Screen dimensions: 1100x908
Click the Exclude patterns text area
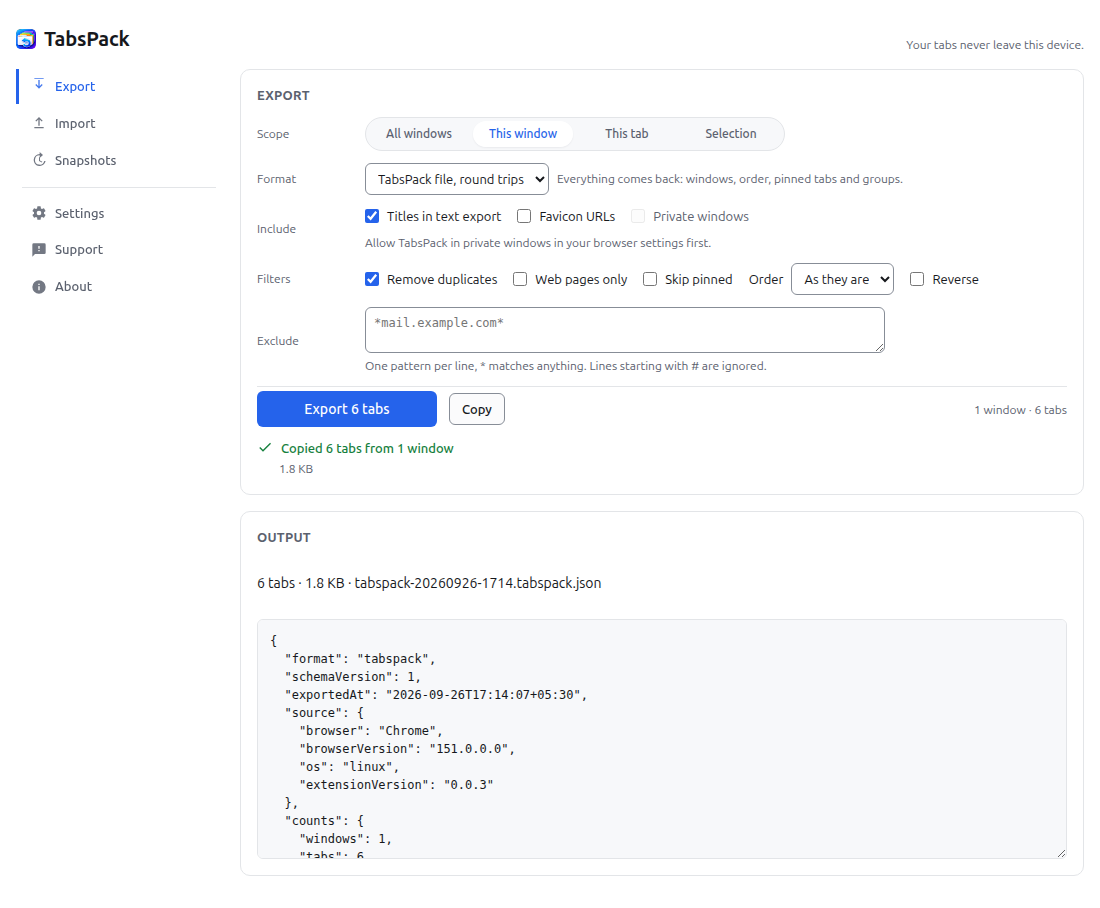(624, 330)
